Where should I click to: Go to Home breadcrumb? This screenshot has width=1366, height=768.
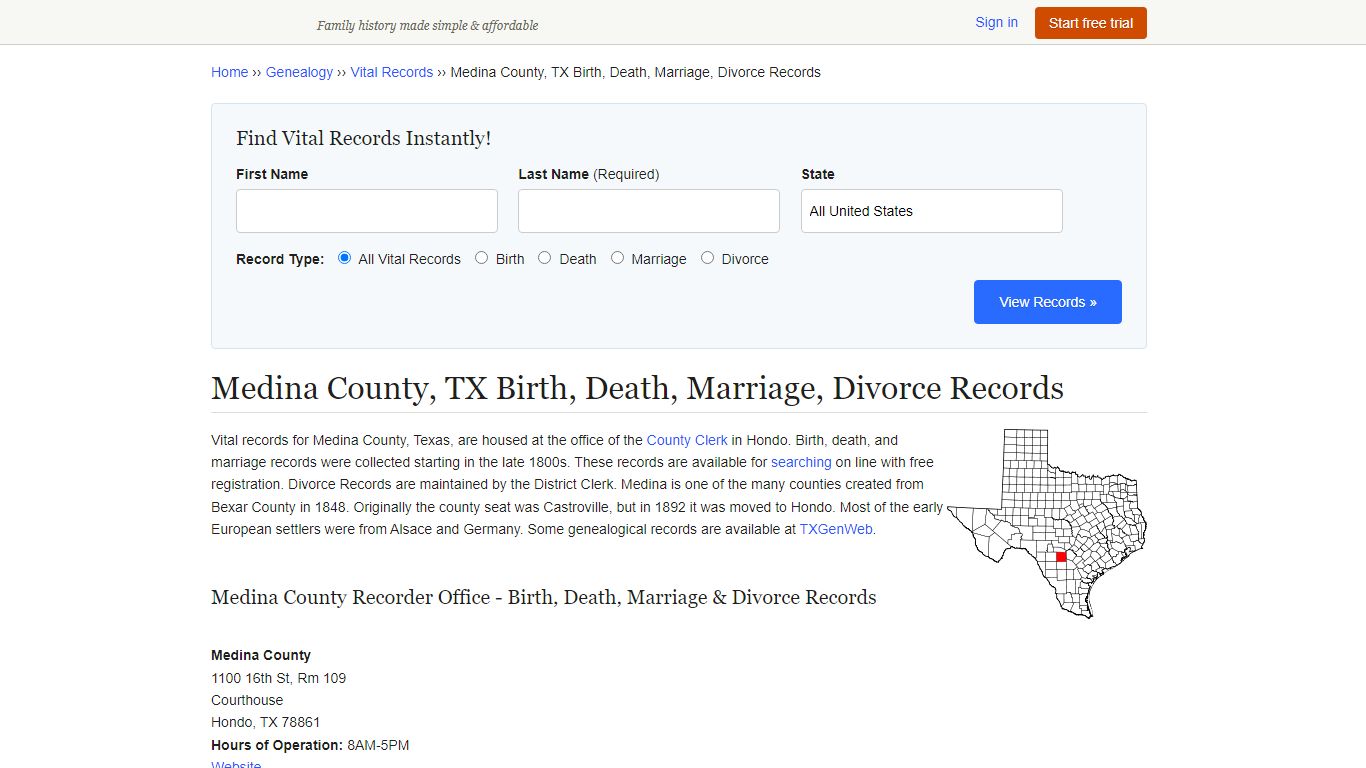[x=229, y=72]
